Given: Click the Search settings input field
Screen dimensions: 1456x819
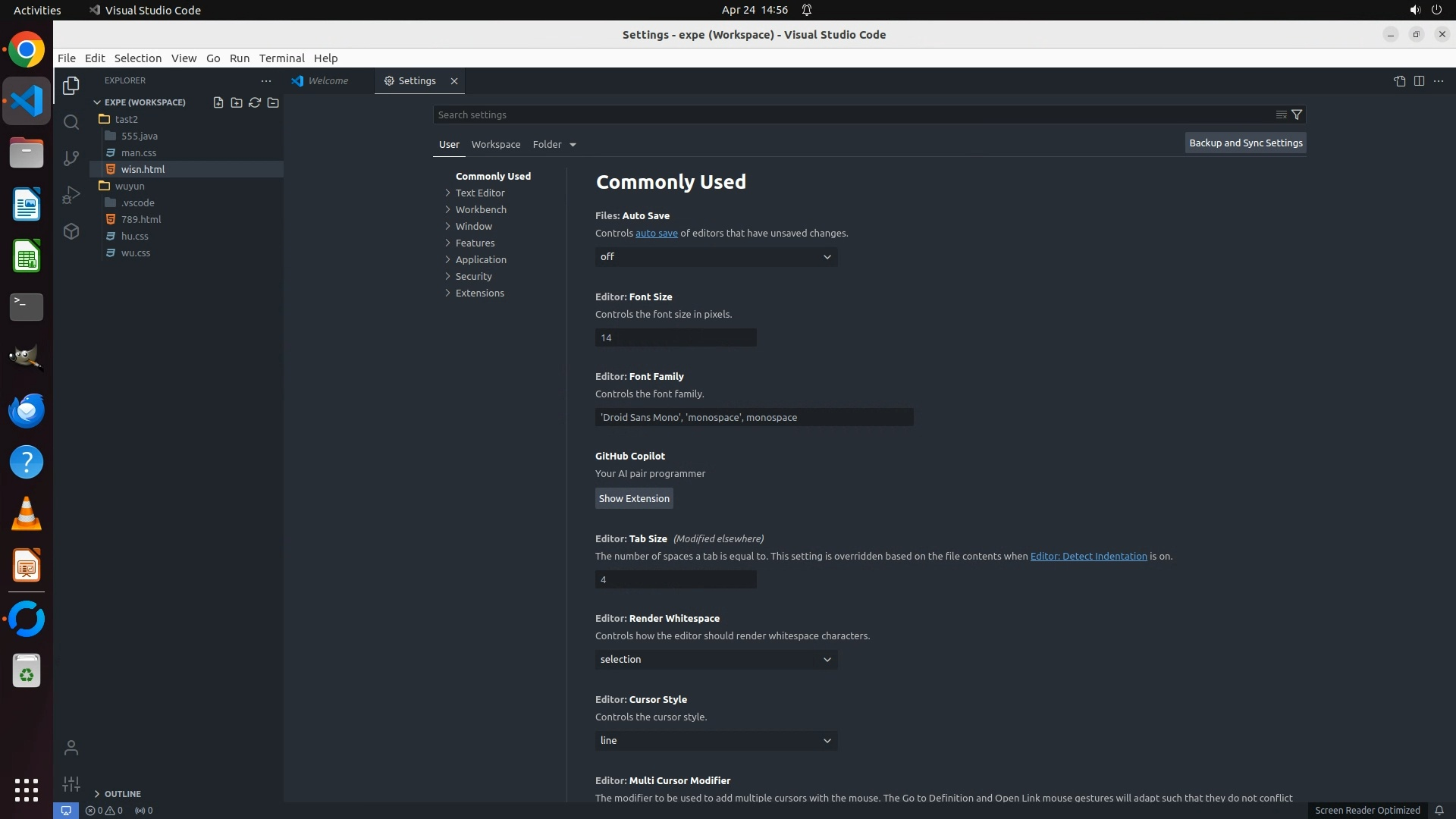Looking at the screenshot, I should 849,115.
